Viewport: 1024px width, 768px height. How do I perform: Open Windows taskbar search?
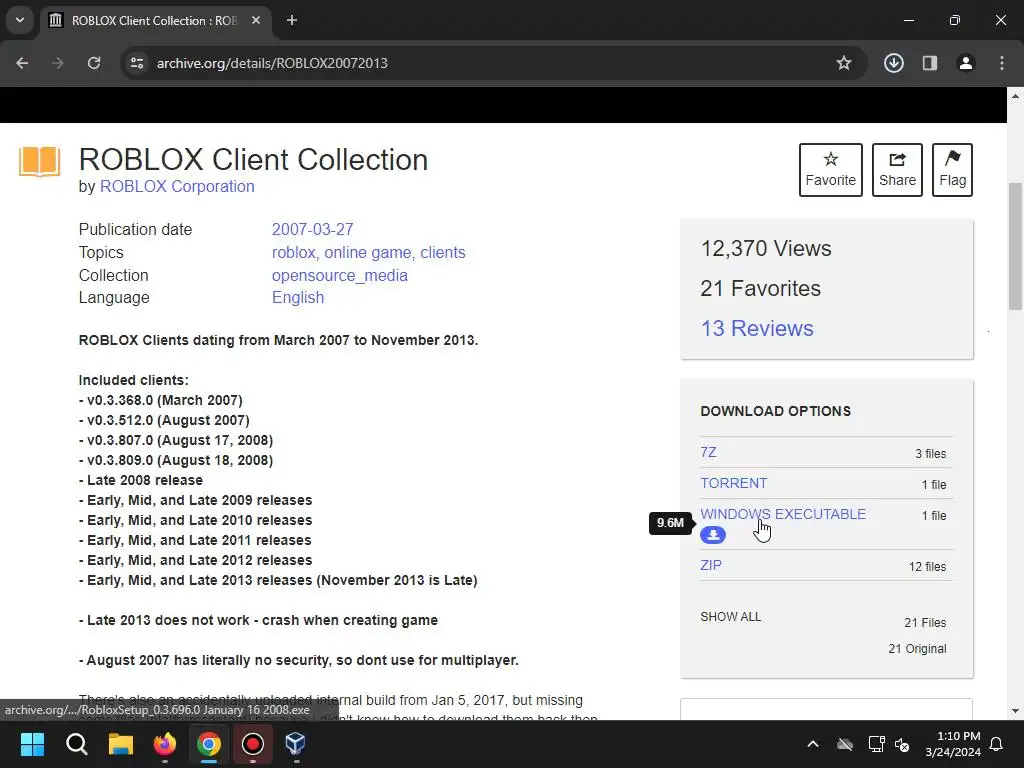point(76,744)
